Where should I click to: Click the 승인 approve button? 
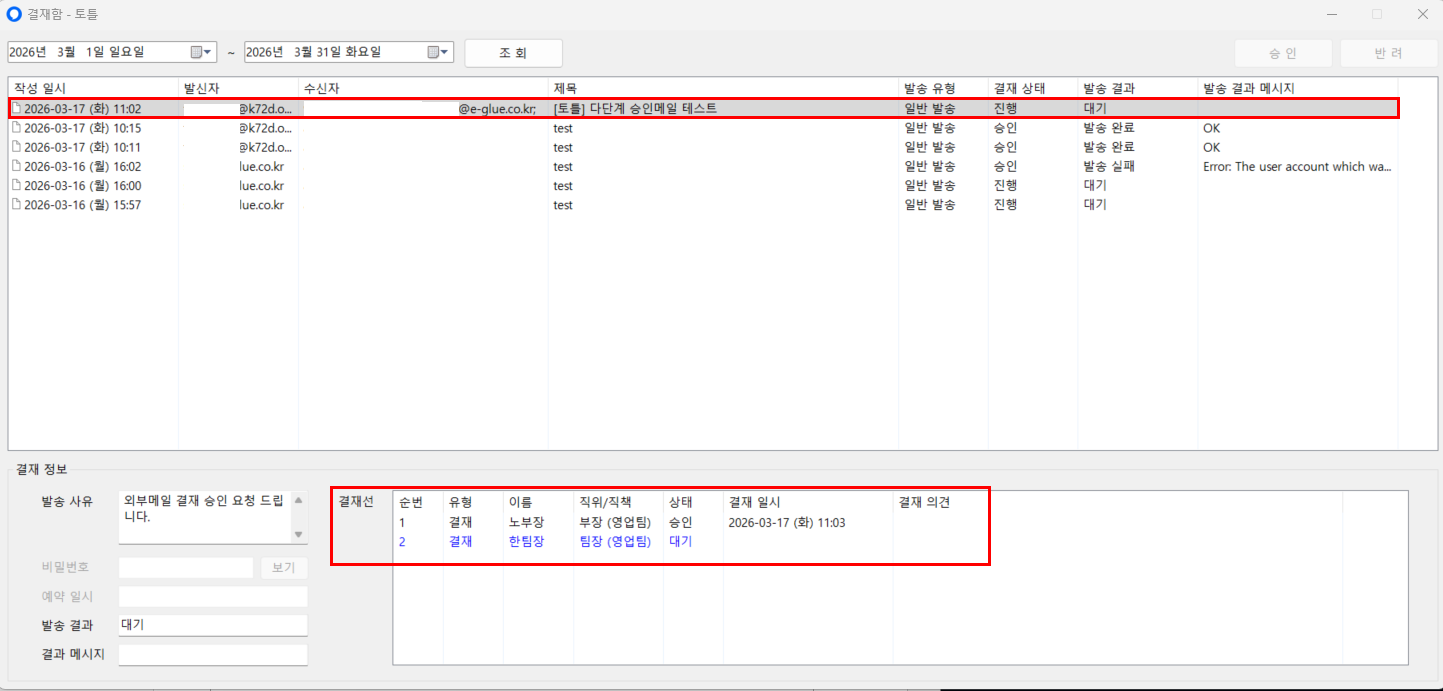point(1282,53)
